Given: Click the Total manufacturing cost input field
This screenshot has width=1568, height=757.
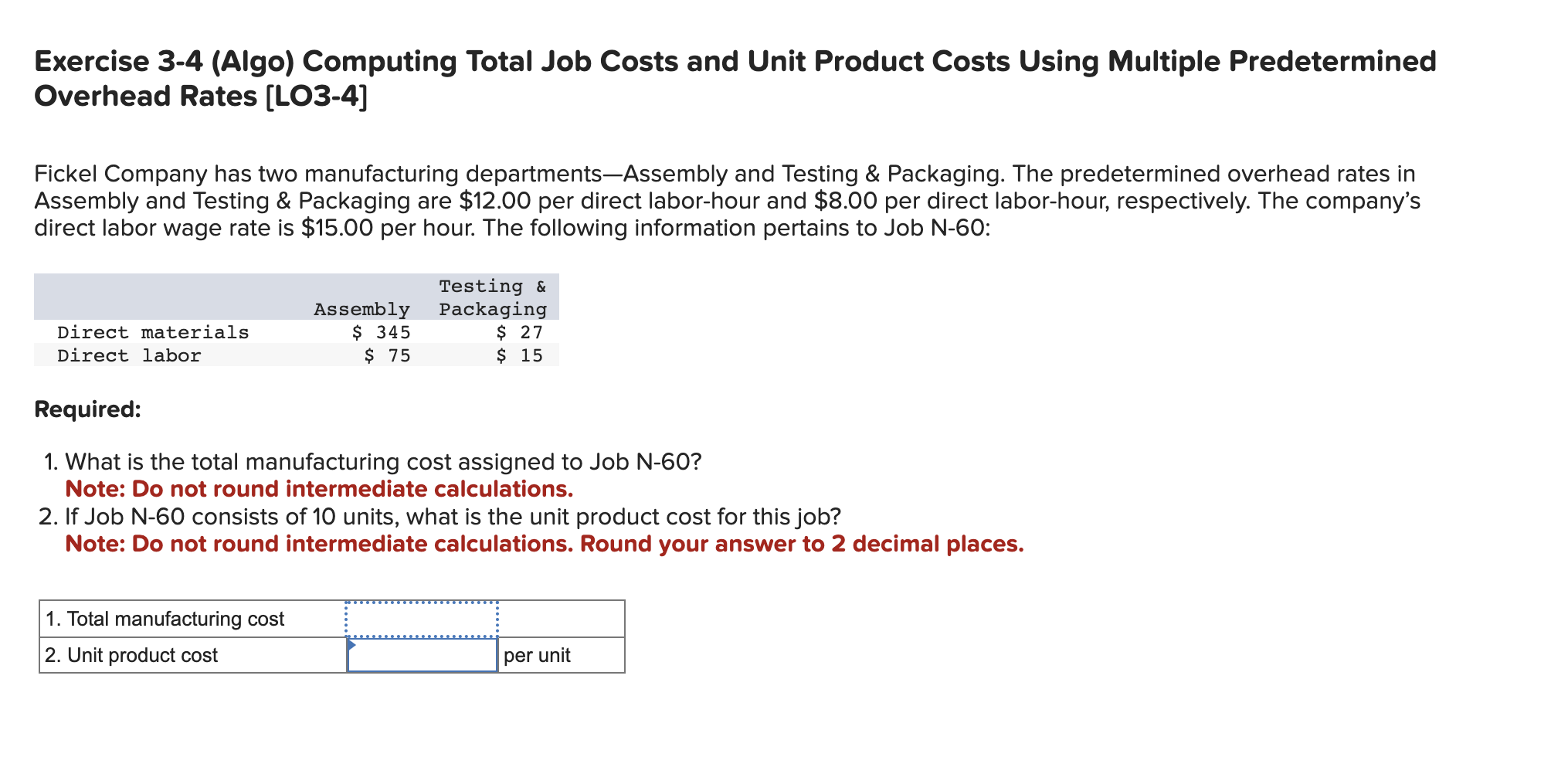Looking at the screenshot, I should 421,618.
